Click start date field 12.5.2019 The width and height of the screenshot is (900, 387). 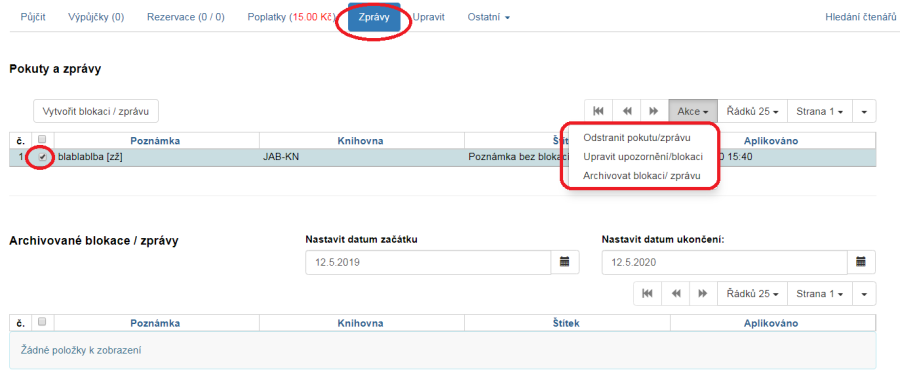click(x=428, y=262)
